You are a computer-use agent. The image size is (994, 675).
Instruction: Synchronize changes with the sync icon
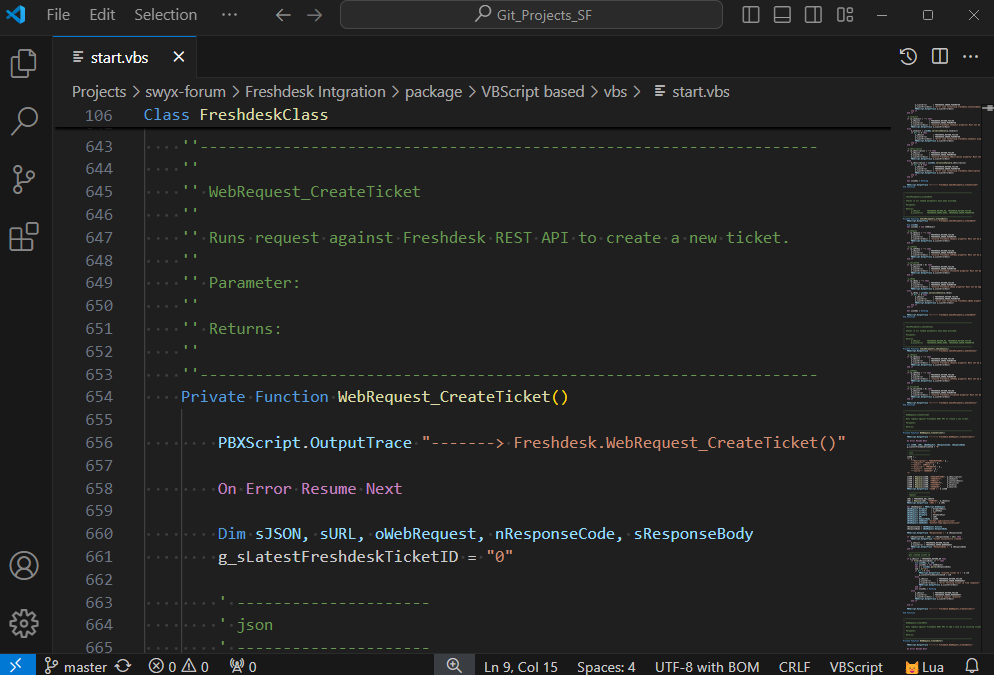[123, 666]
